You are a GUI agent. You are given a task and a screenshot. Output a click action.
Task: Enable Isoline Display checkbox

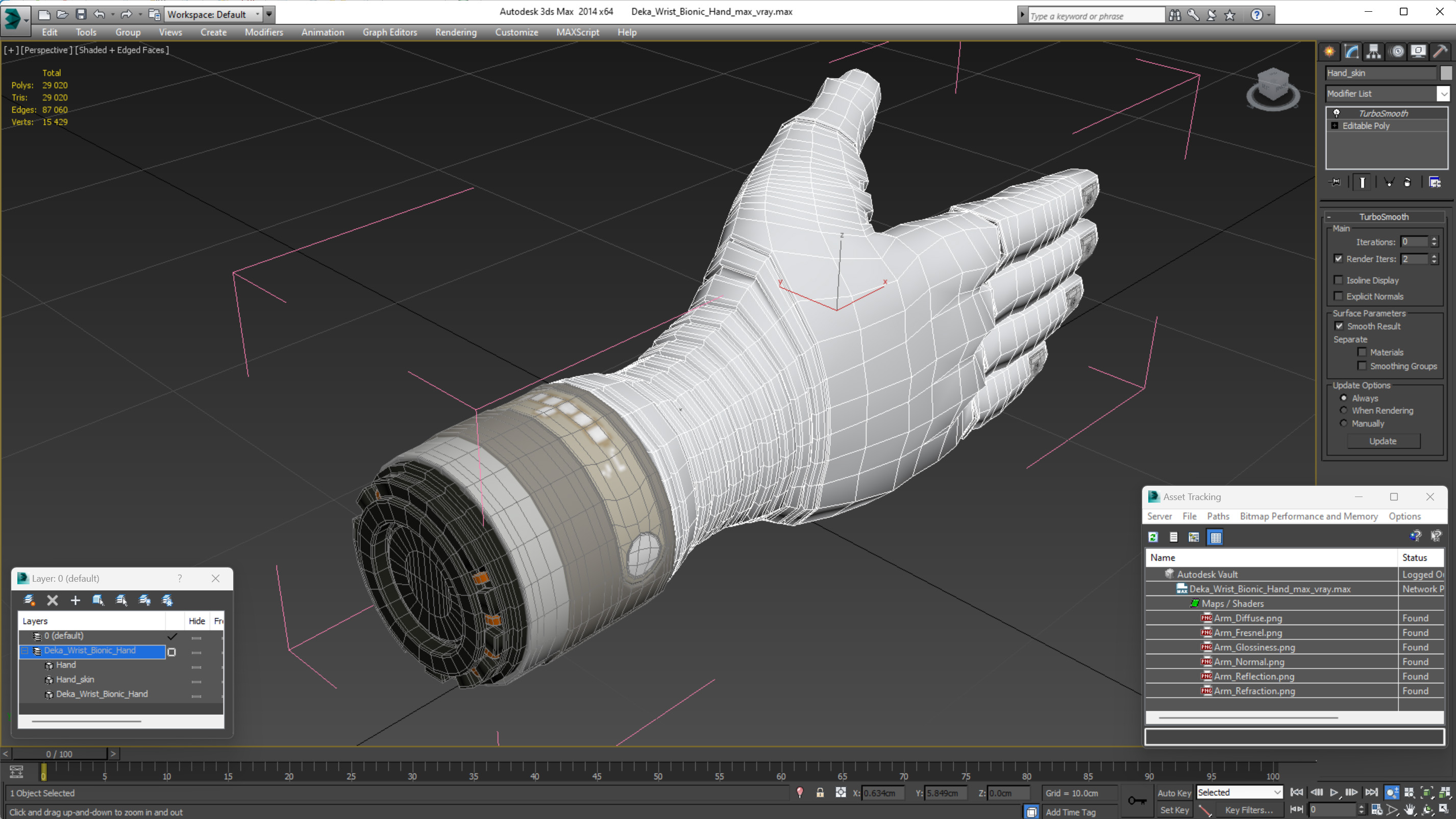point(1338,280)
